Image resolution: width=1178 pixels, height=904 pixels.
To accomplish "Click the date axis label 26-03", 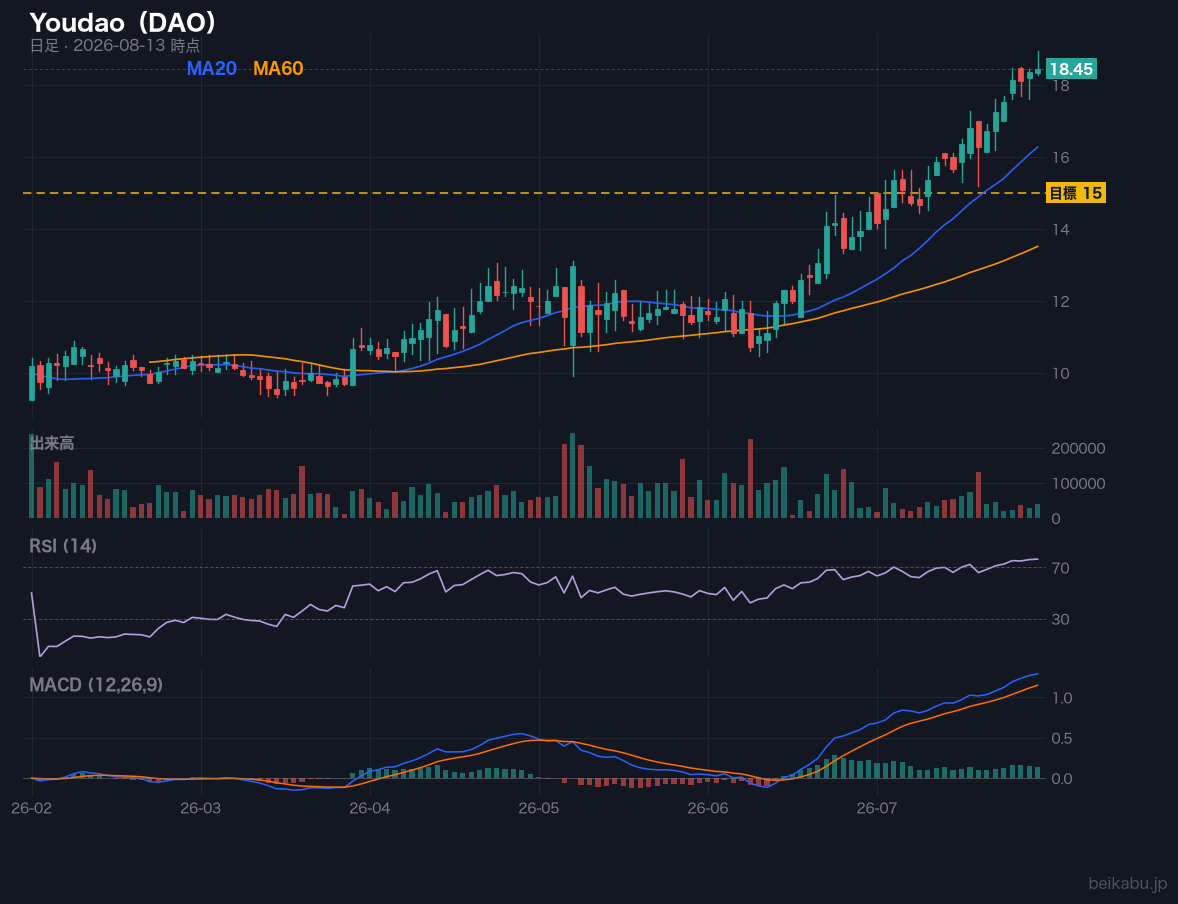I will pyautogui.click(x=201, y=809).
